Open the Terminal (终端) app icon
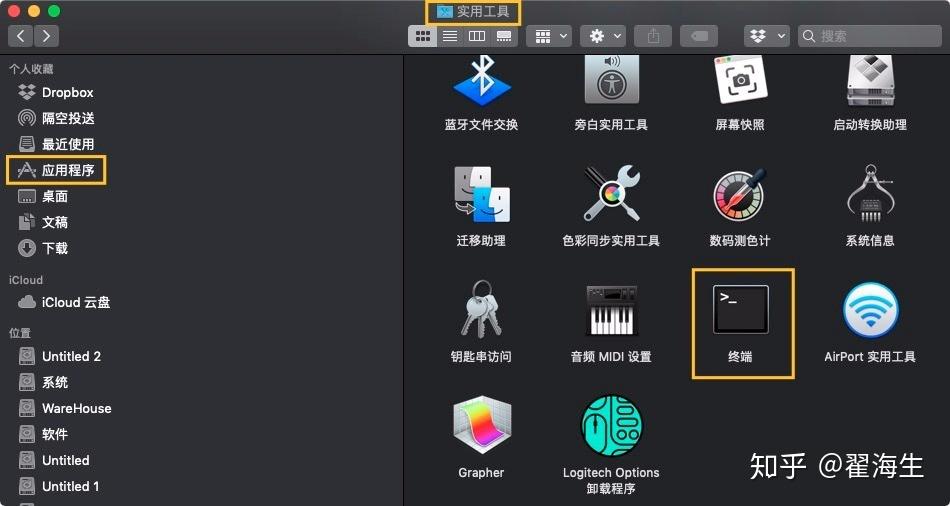Screen dimensions: 950x506 pos(740,310)
